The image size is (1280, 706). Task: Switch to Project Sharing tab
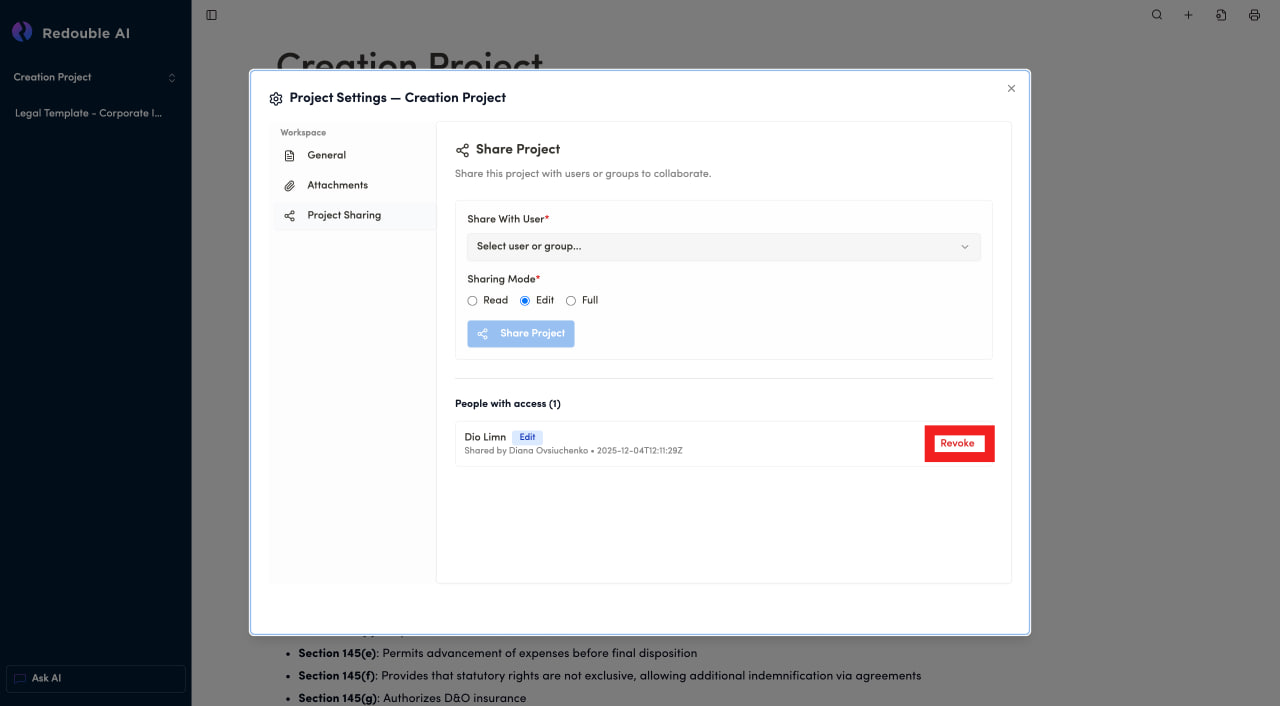(343, 216)
